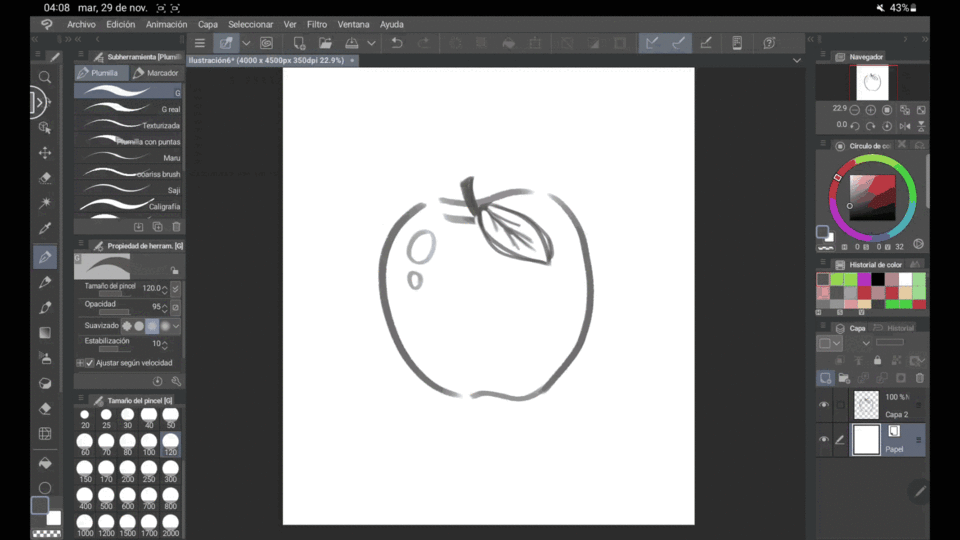Click the color wheel hue ring
This screenshot has height=540, width=960.
pyautogui.click(x=872, y=160)
